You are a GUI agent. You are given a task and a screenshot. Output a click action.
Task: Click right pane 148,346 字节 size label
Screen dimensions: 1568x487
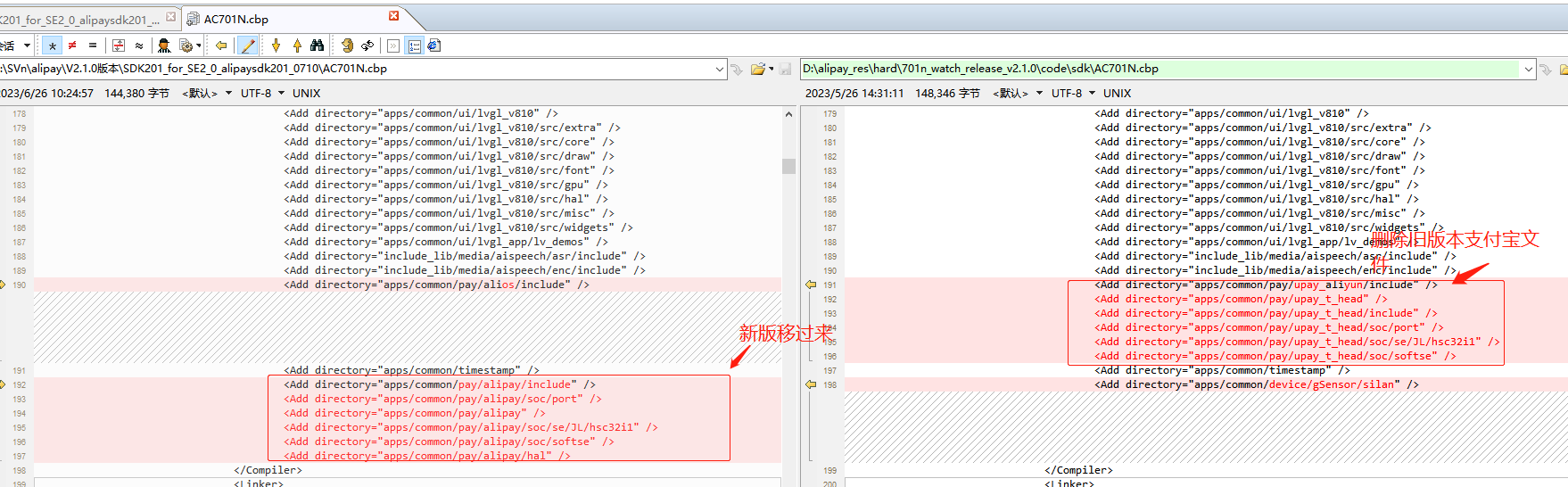click(x=947, y=93)
